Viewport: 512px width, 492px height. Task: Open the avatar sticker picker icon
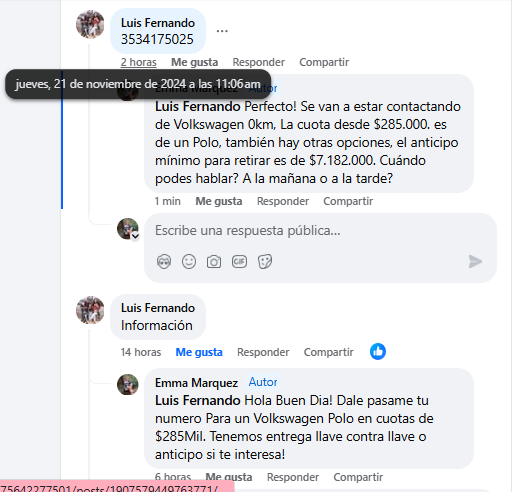(x=164, y=262)
